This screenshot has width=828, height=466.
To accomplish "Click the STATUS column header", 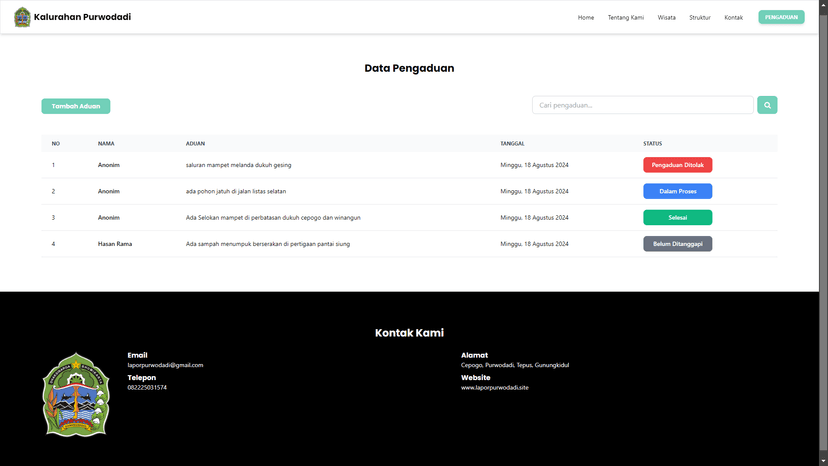I will (652, 144).
